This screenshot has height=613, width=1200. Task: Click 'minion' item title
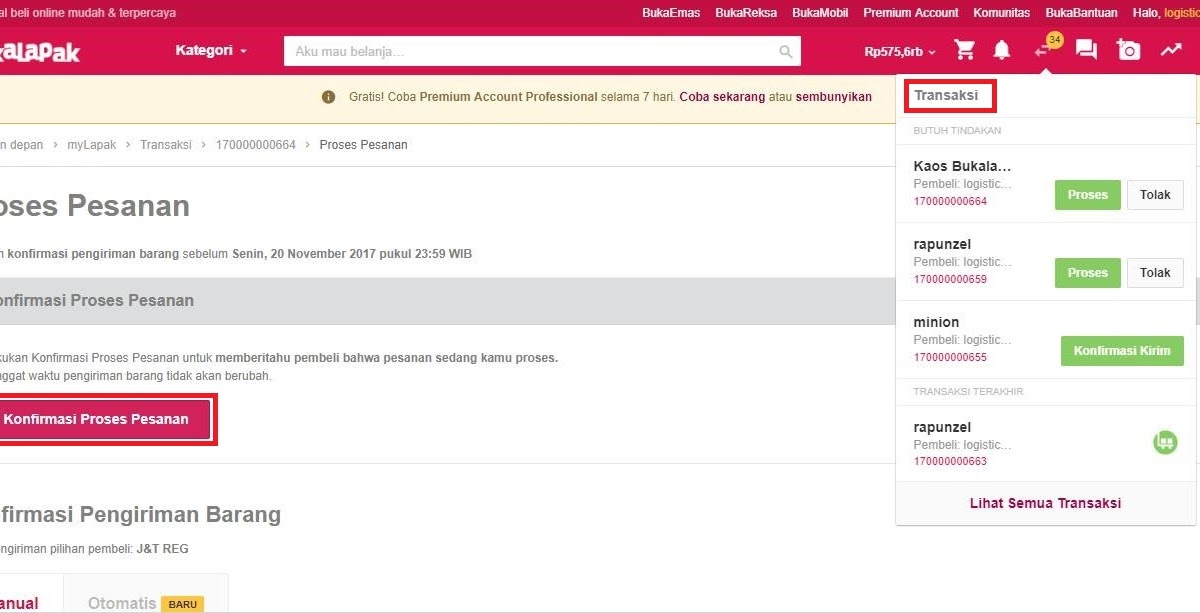click(x=936, y=322)
